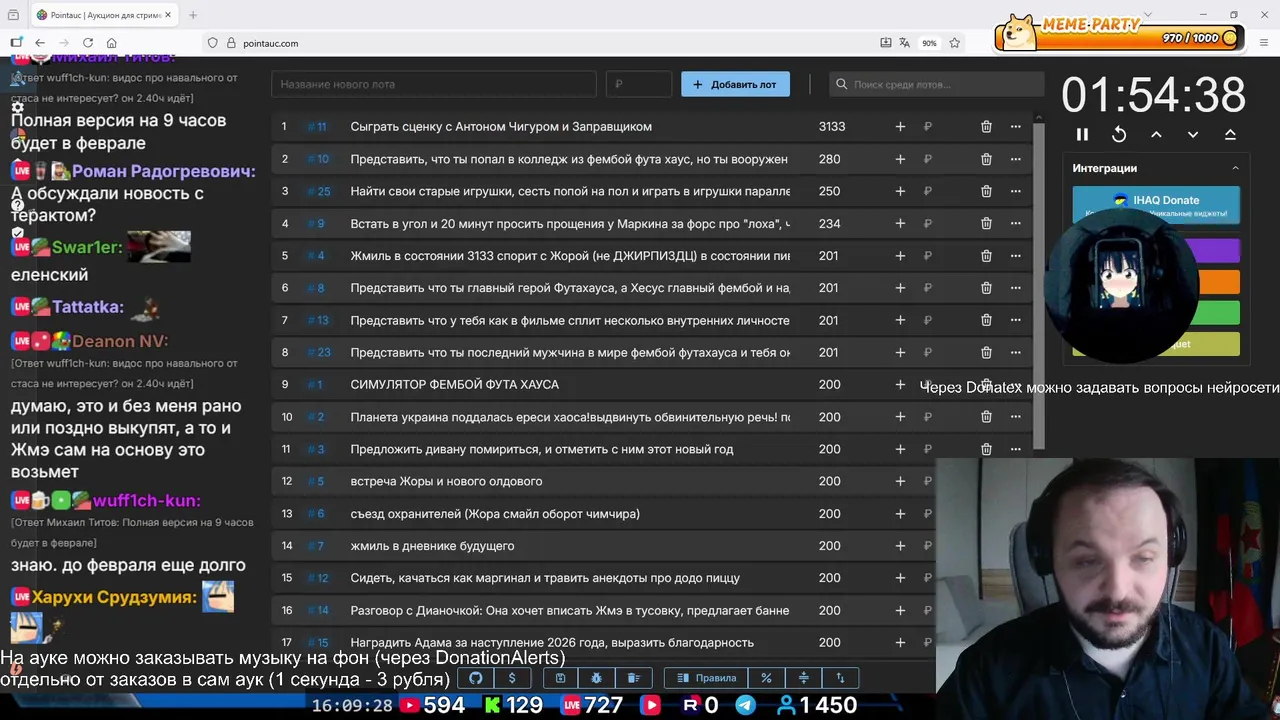Open the Правила rules button

tap(706, 678)
